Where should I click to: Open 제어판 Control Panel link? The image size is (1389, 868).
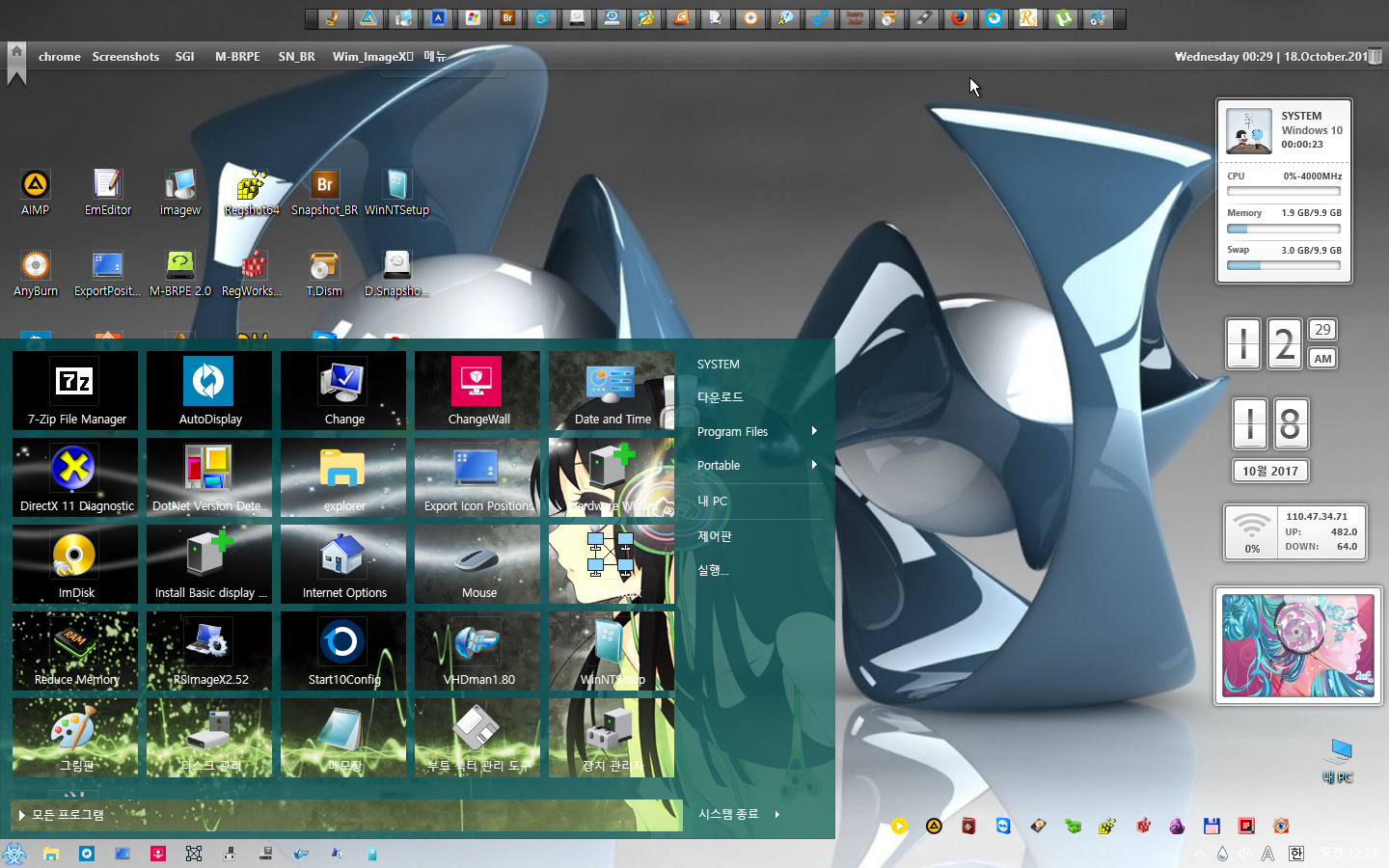(715, 536)
